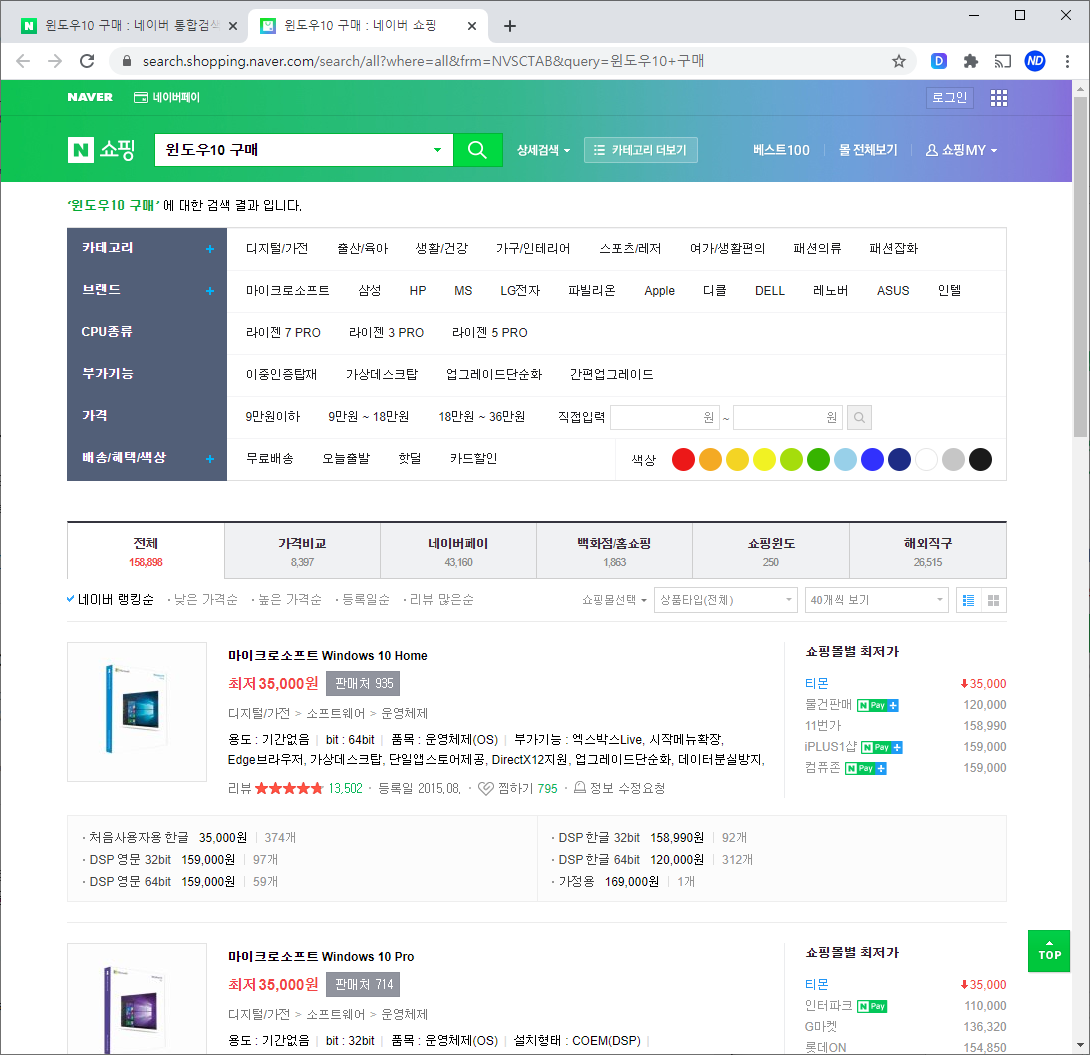Sort by 높은 가격순
This screenshot has width=1090, height=1055.
(290, 600)
